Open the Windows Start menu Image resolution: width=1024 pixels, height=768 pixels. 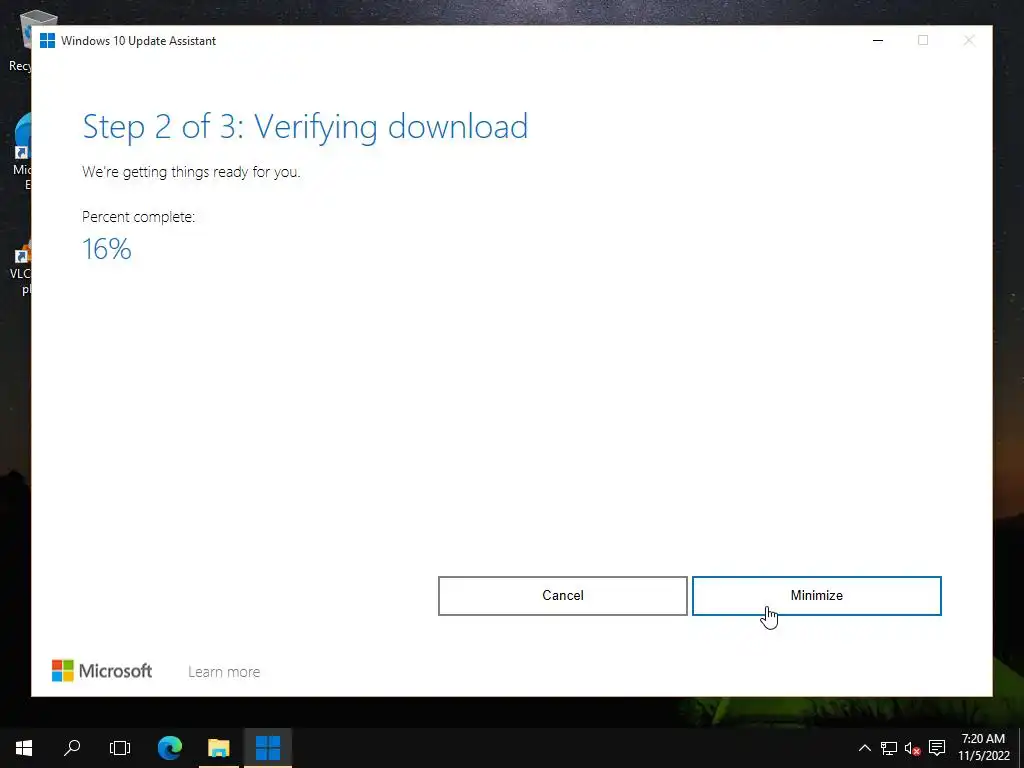coord(24,748)
